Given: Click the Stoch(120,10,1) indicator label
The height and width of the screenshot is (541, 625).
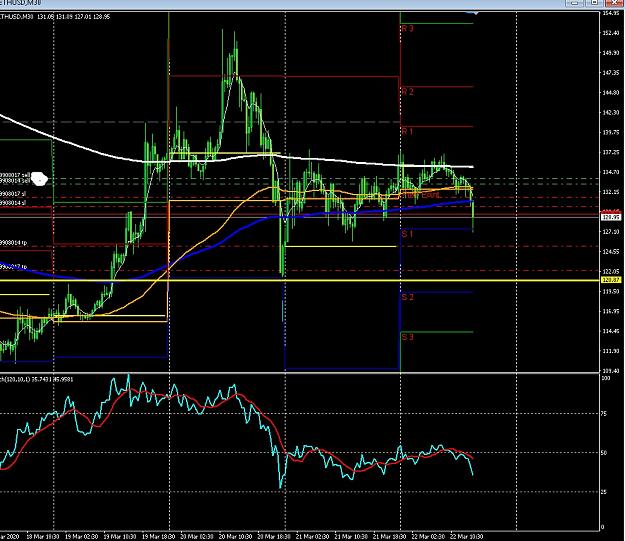Looking at the screenshot, I should pos(37,380).
